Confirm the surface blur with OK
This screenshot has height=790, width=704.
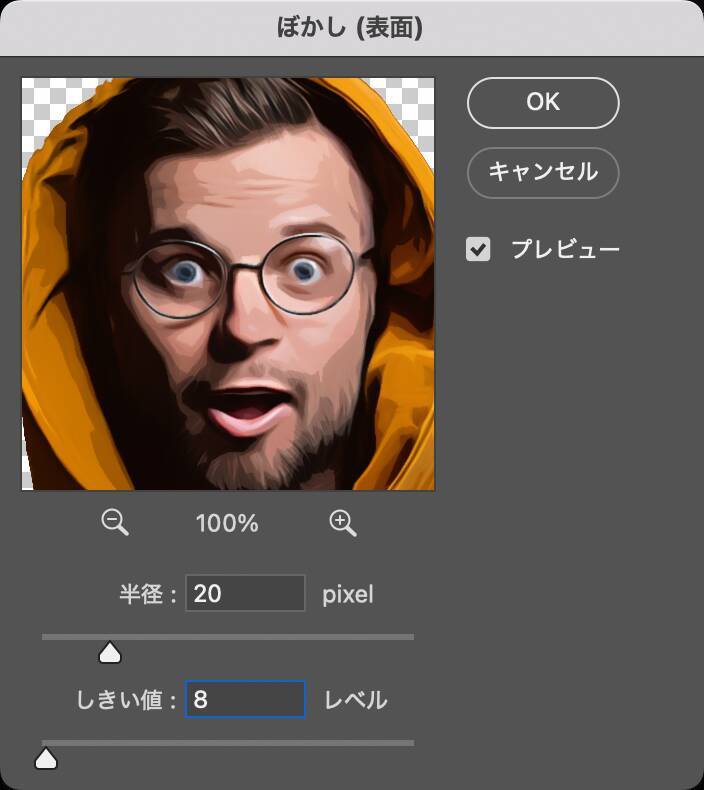[x=543, y=103]
